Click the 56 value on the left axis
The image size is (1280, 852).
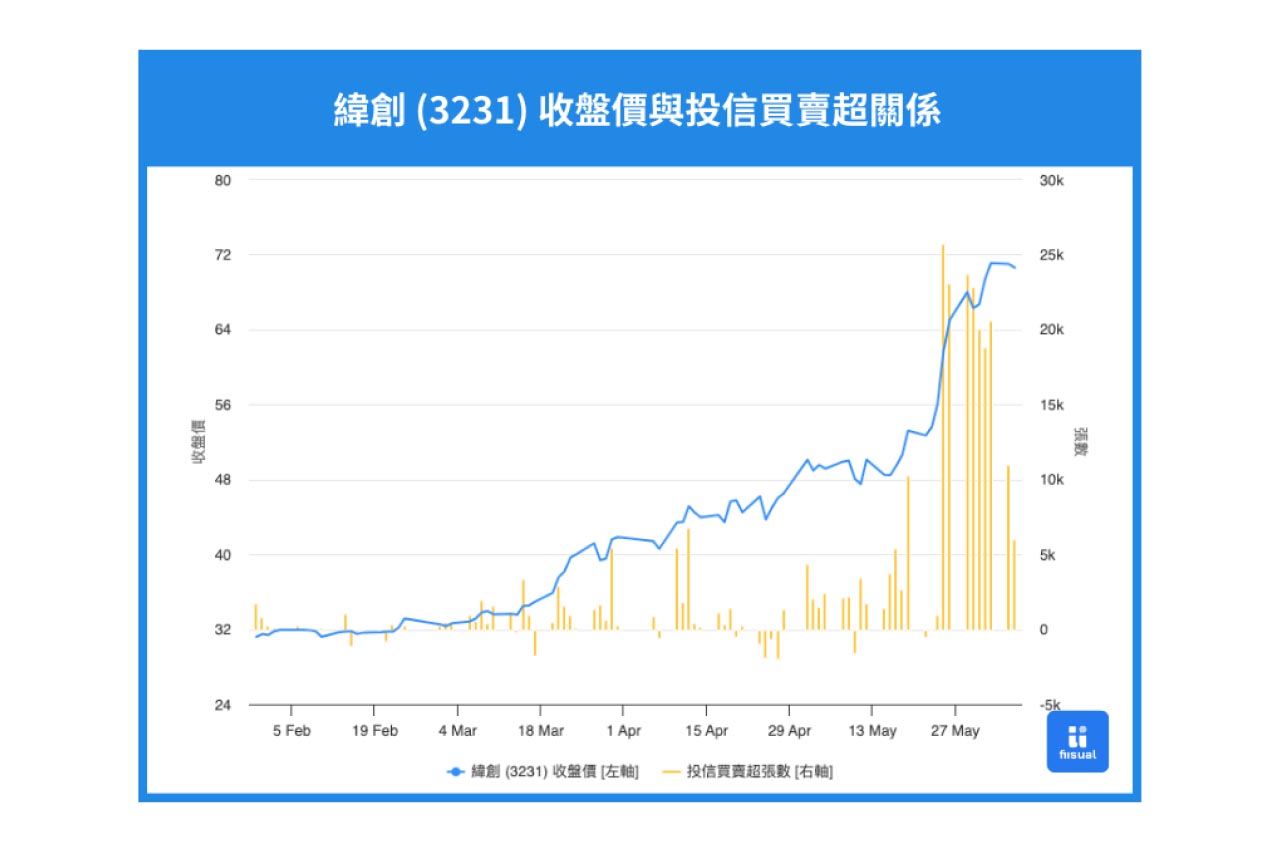click(222, 405)
